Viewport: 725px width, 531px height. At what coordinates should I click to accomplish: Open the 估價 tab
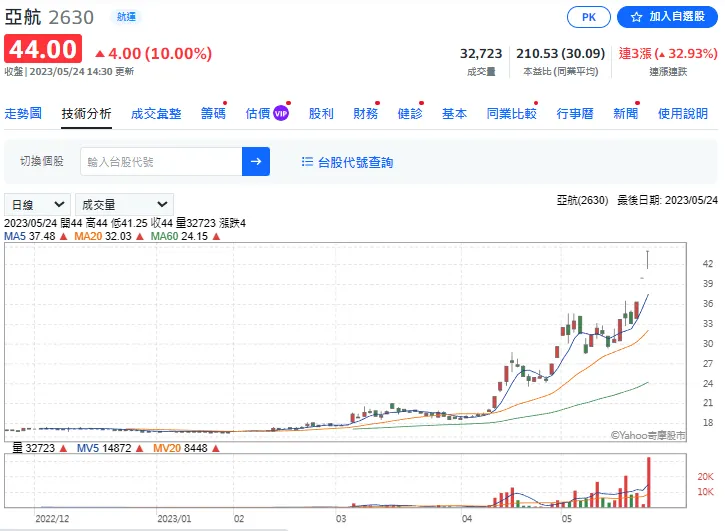tap(258, 113)
